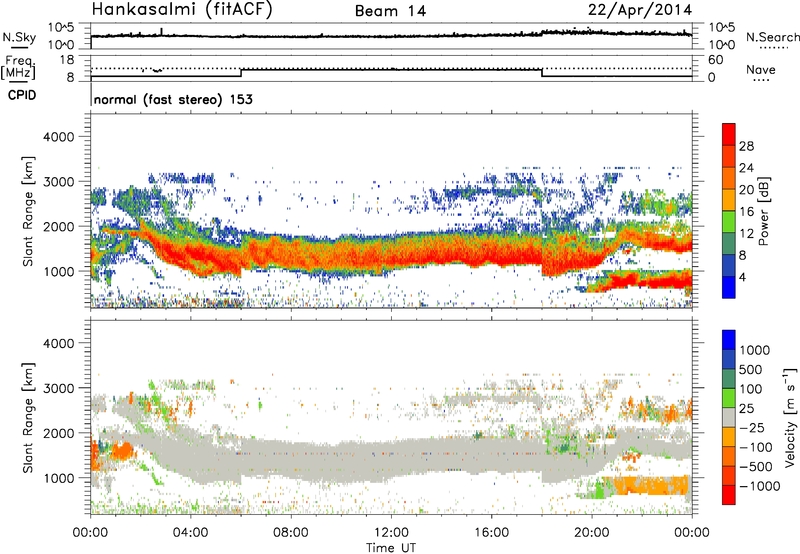The image size is (800, 554).
Task: Click the Power [dB] colorbar title
Action: pos(763,211)
